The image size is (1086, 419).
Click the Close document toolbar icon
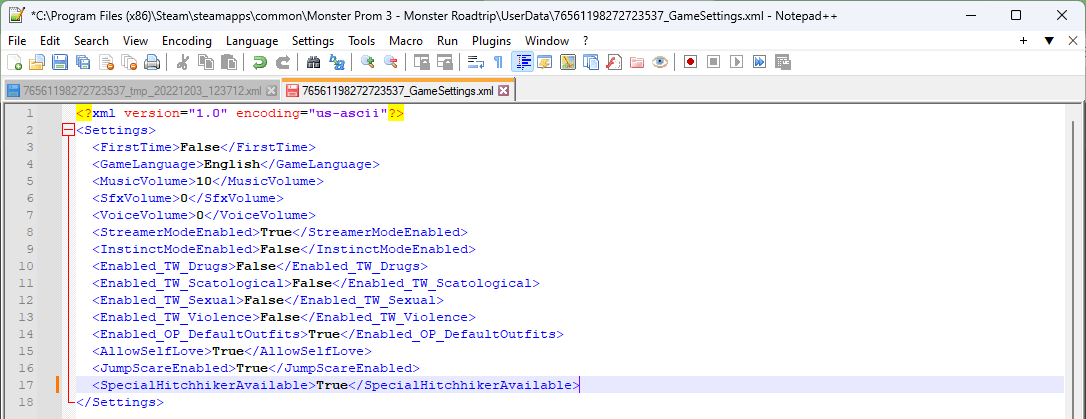(106, 63)
